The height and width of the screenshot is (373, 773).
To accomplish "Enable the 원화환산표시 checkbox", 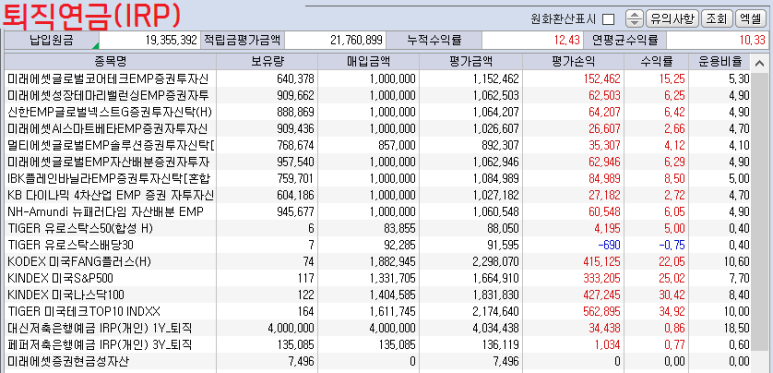I will 609,19.
